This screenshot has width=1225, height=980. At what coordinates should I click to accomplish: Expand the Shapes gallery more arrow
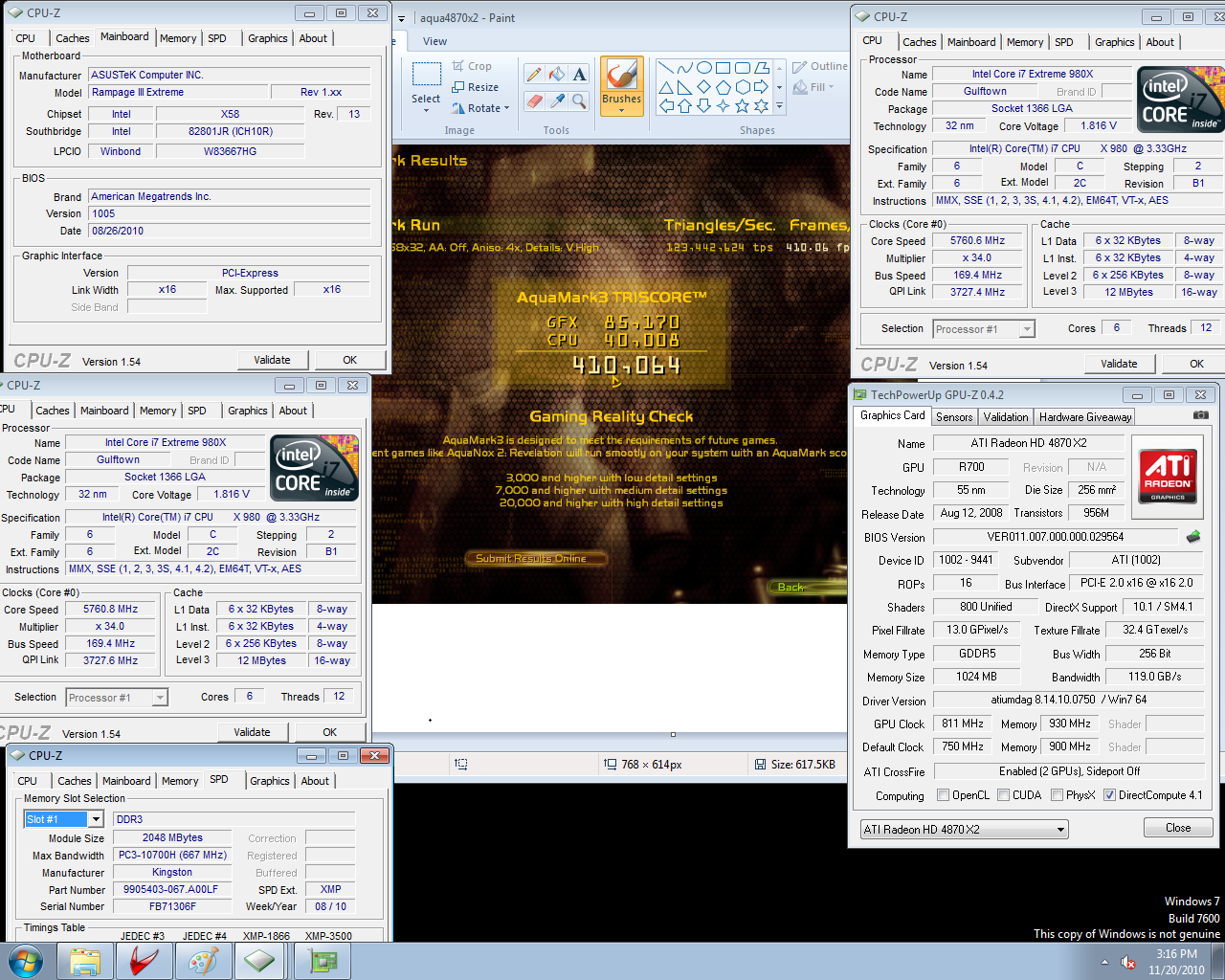779,106
